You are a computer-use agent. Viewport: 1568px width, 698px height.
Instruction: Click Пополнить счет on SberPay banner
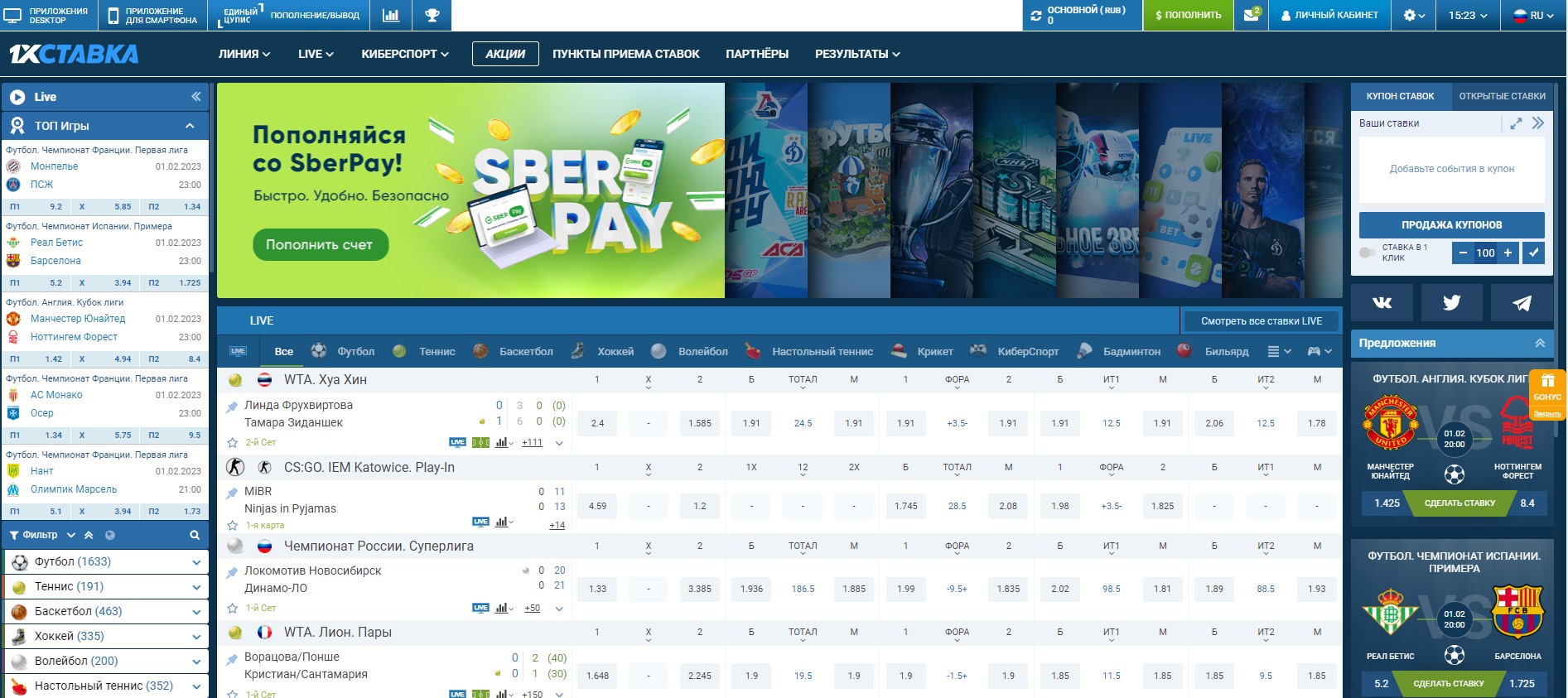click(320, 244)
